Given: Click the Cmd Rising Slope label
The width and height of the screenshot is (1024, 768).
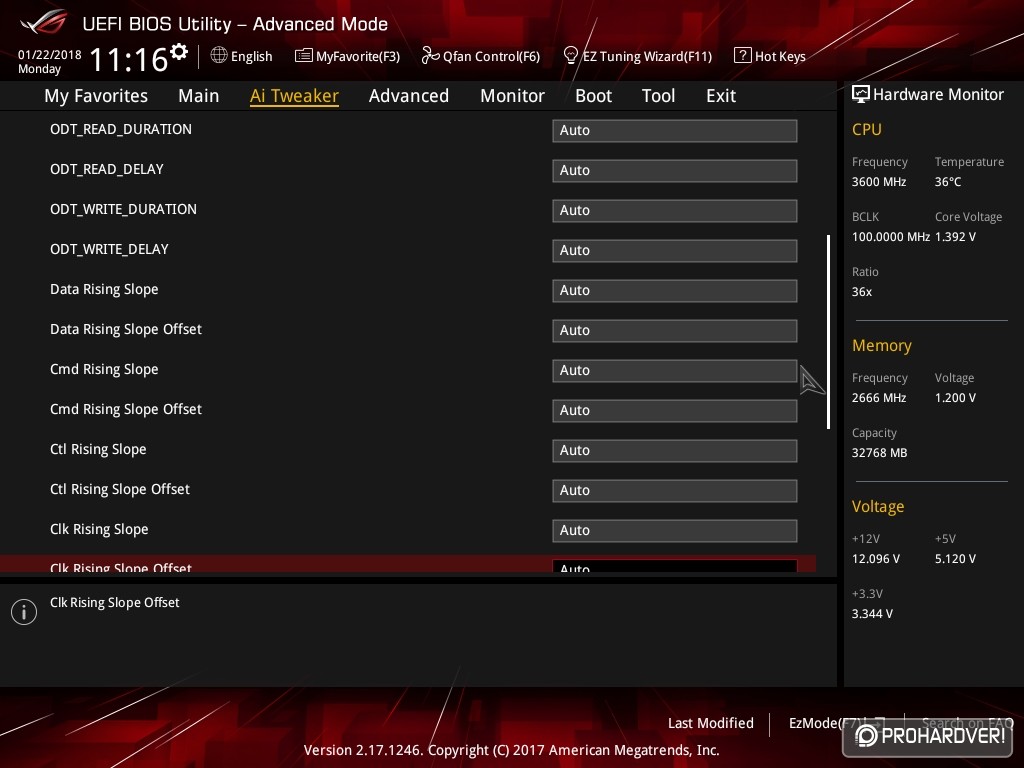Looking at the screenshot, I should 104,369.
